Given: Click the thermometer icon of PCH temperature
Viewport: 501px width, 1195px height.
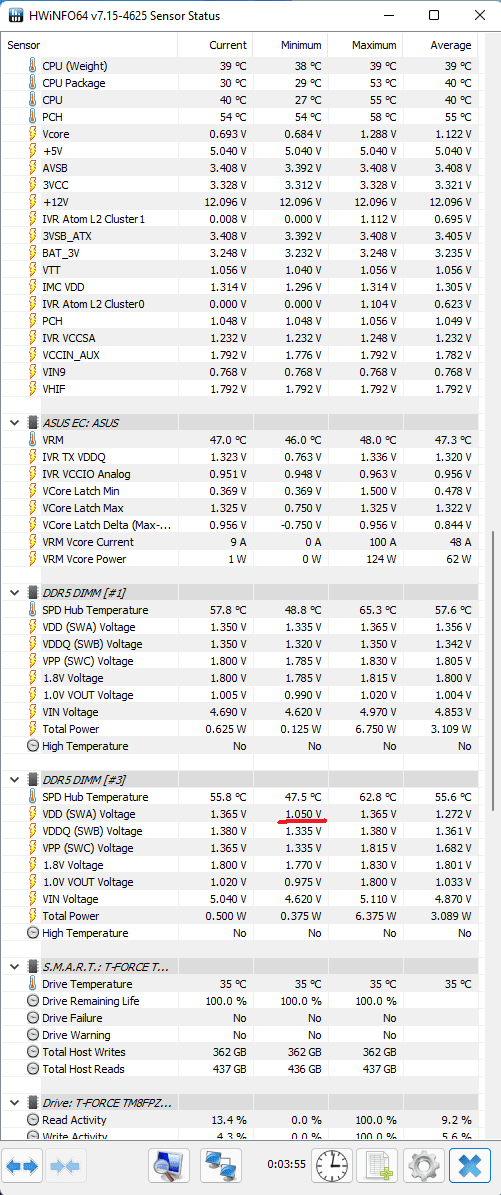Looking at the screenshot, I should point(33,117).
